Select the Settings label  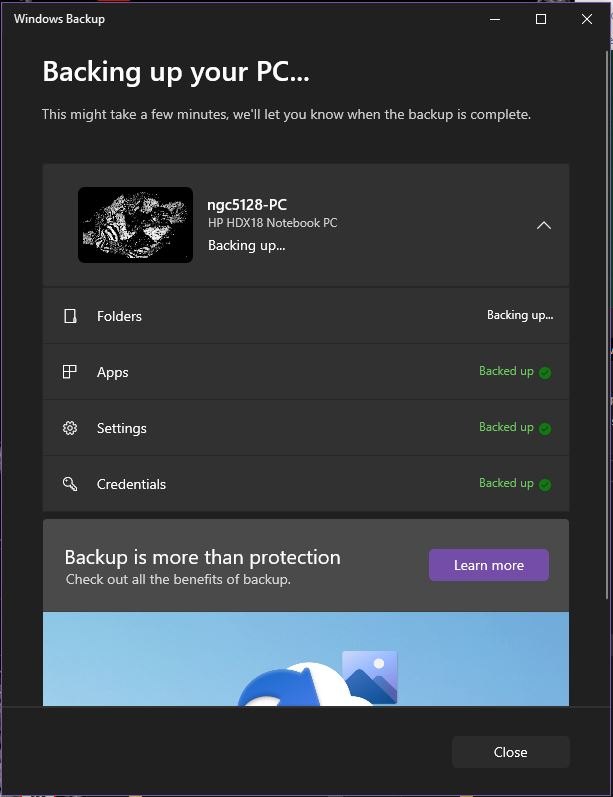121,428
